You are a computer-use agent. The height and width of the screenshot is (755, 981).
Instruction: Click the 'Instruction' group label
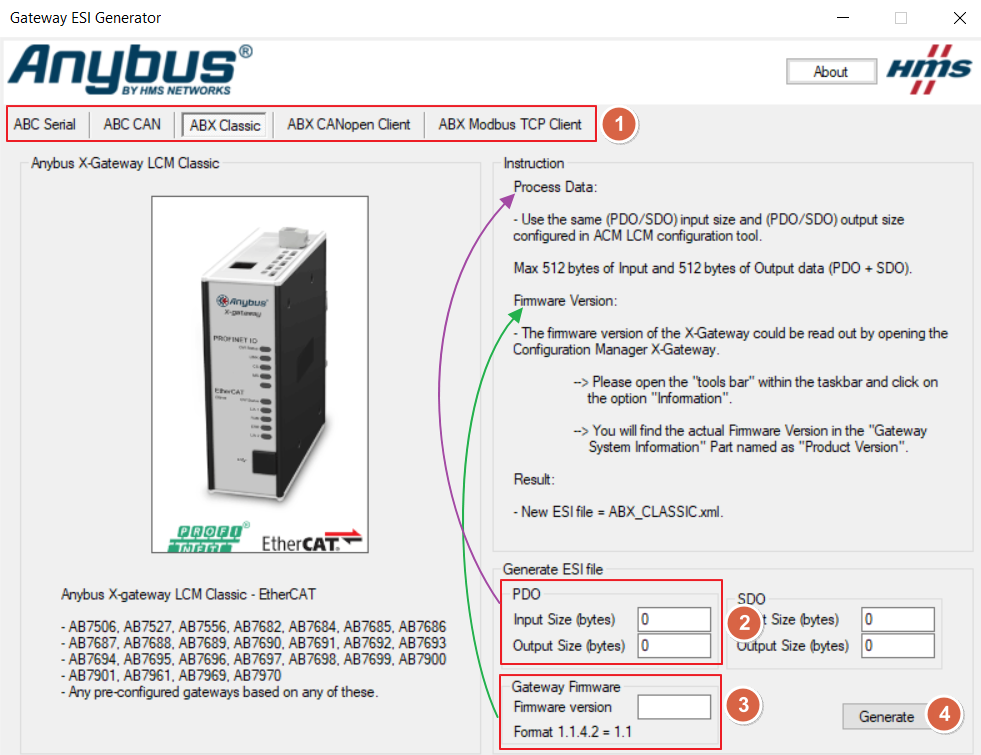[534, 163]
